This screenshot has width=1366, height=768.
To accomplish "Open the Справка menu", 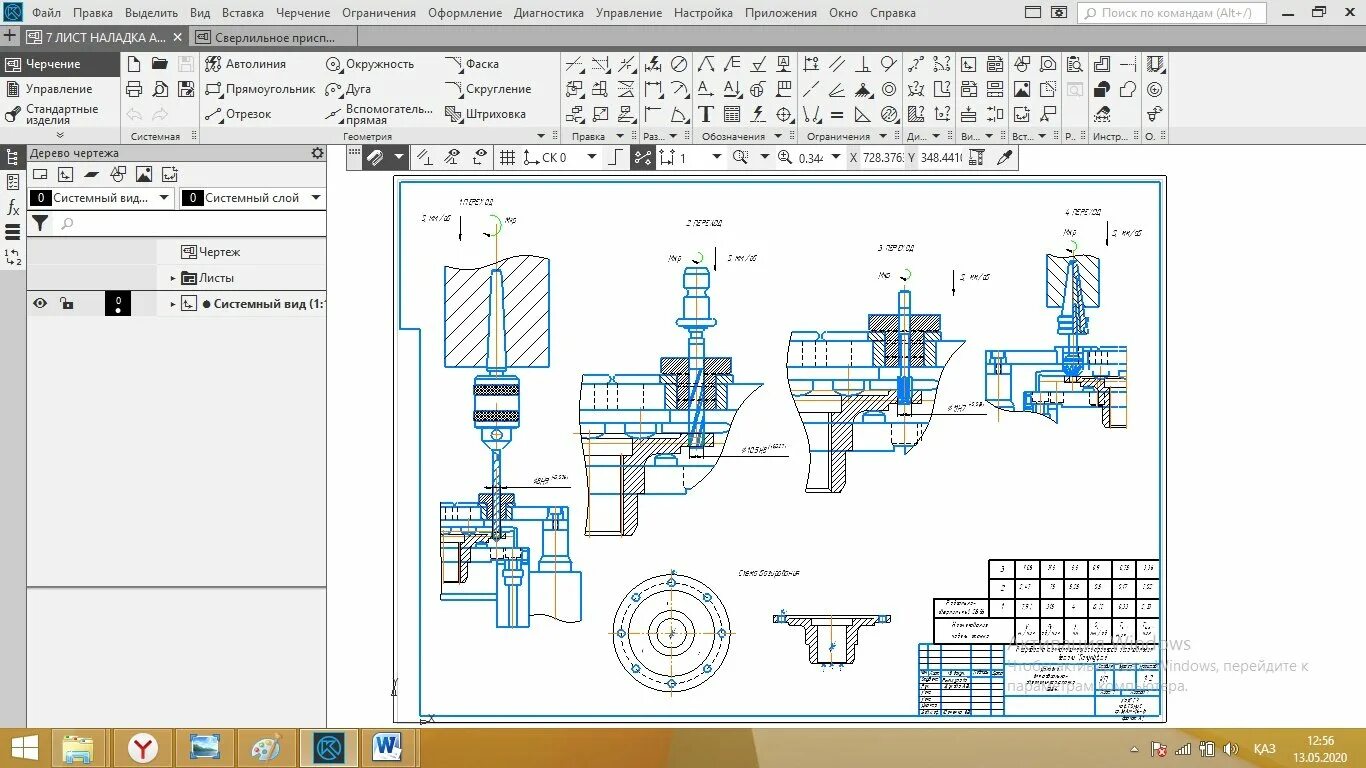I will 893,13.
